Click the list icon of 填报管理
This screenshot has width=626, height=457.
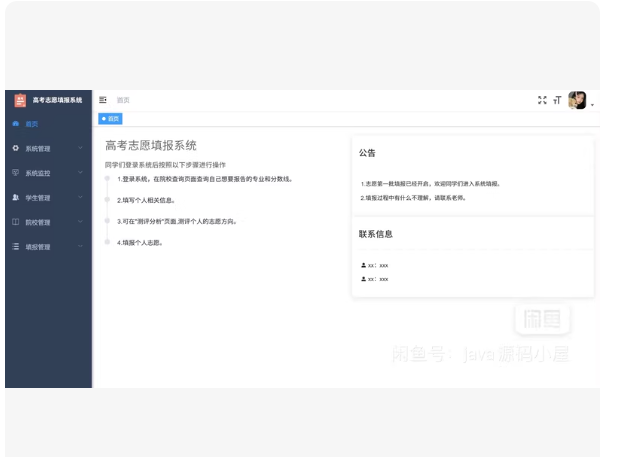click(16, 247)
